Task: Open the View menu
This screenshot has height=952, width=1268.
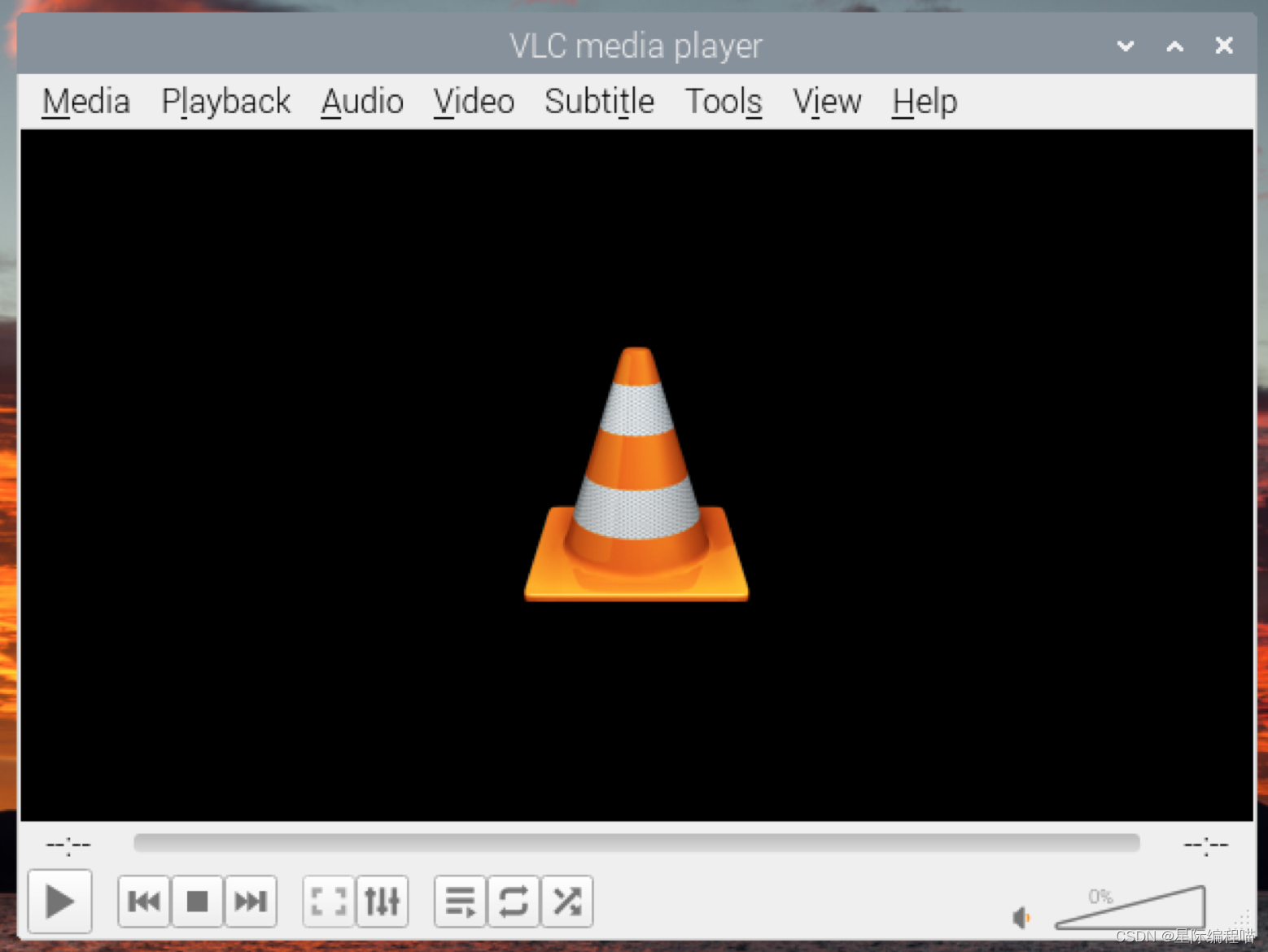Action: click(827, 102)
